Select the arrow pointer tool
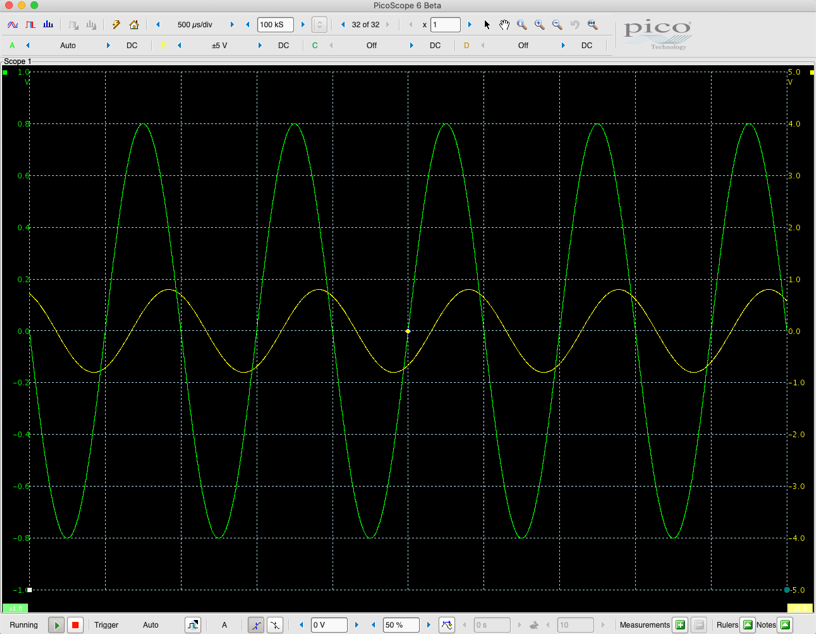Image resolution: width=816 pixels, height=634 pixels. [x=487, y=24]
